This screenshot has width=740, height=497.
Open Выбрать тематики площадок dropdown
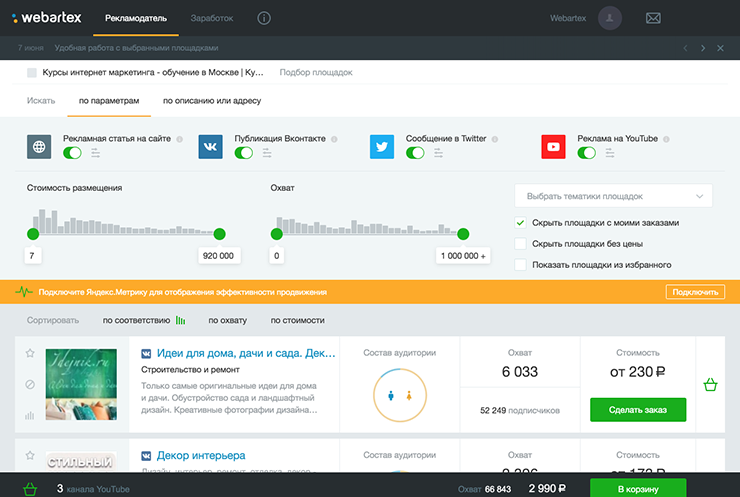tap(613, 196)
